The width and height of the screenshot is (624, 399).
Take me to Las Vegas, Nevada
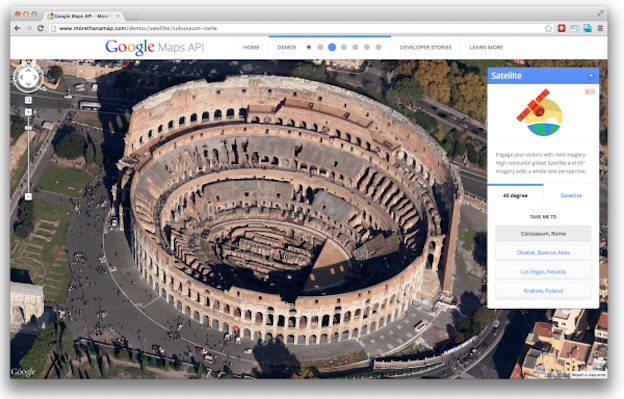click(543, 272)
